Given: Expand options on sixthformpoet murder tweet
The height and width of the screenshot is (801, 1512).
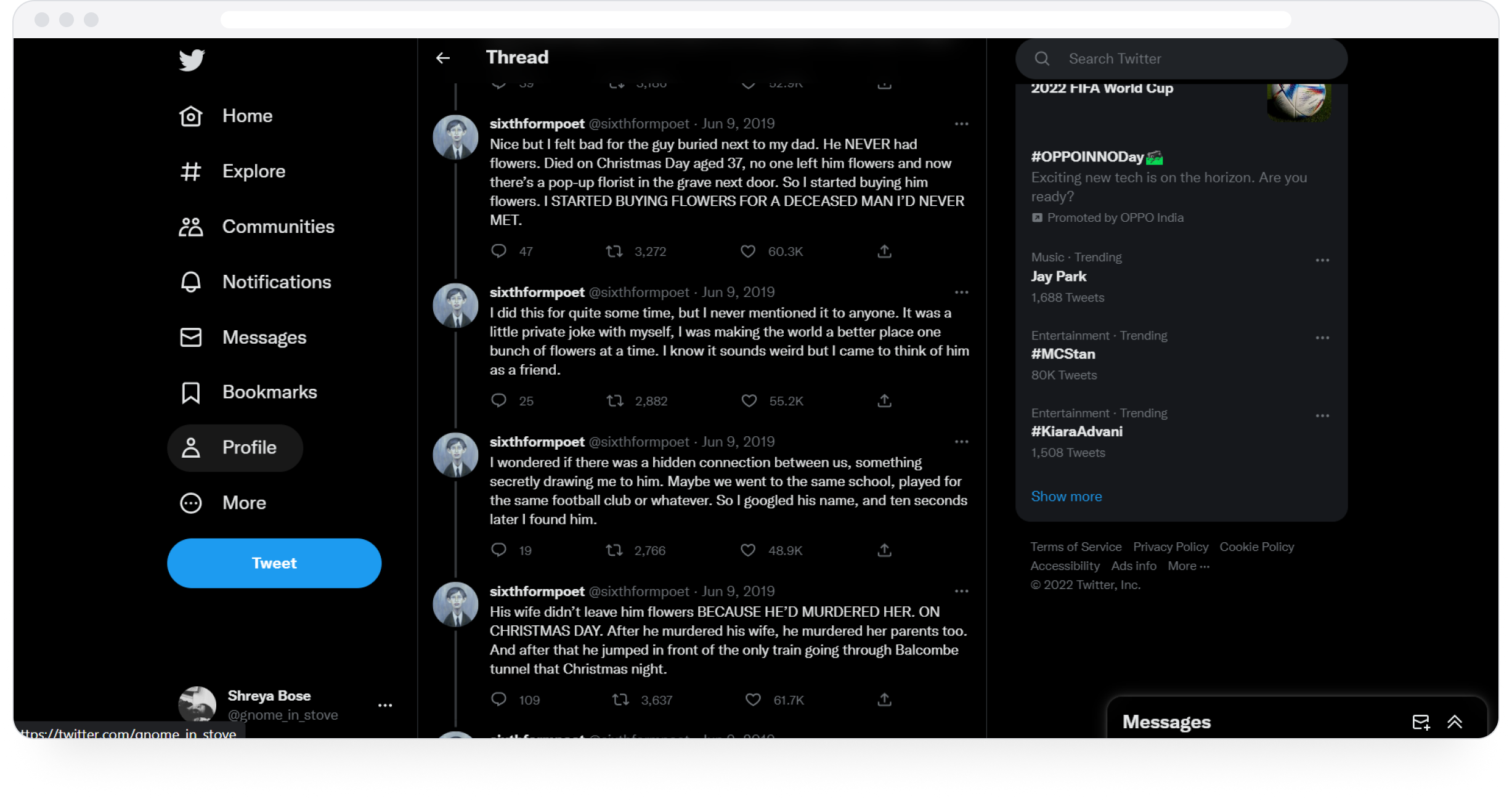Looking at the screenshot, I should 961,591.
